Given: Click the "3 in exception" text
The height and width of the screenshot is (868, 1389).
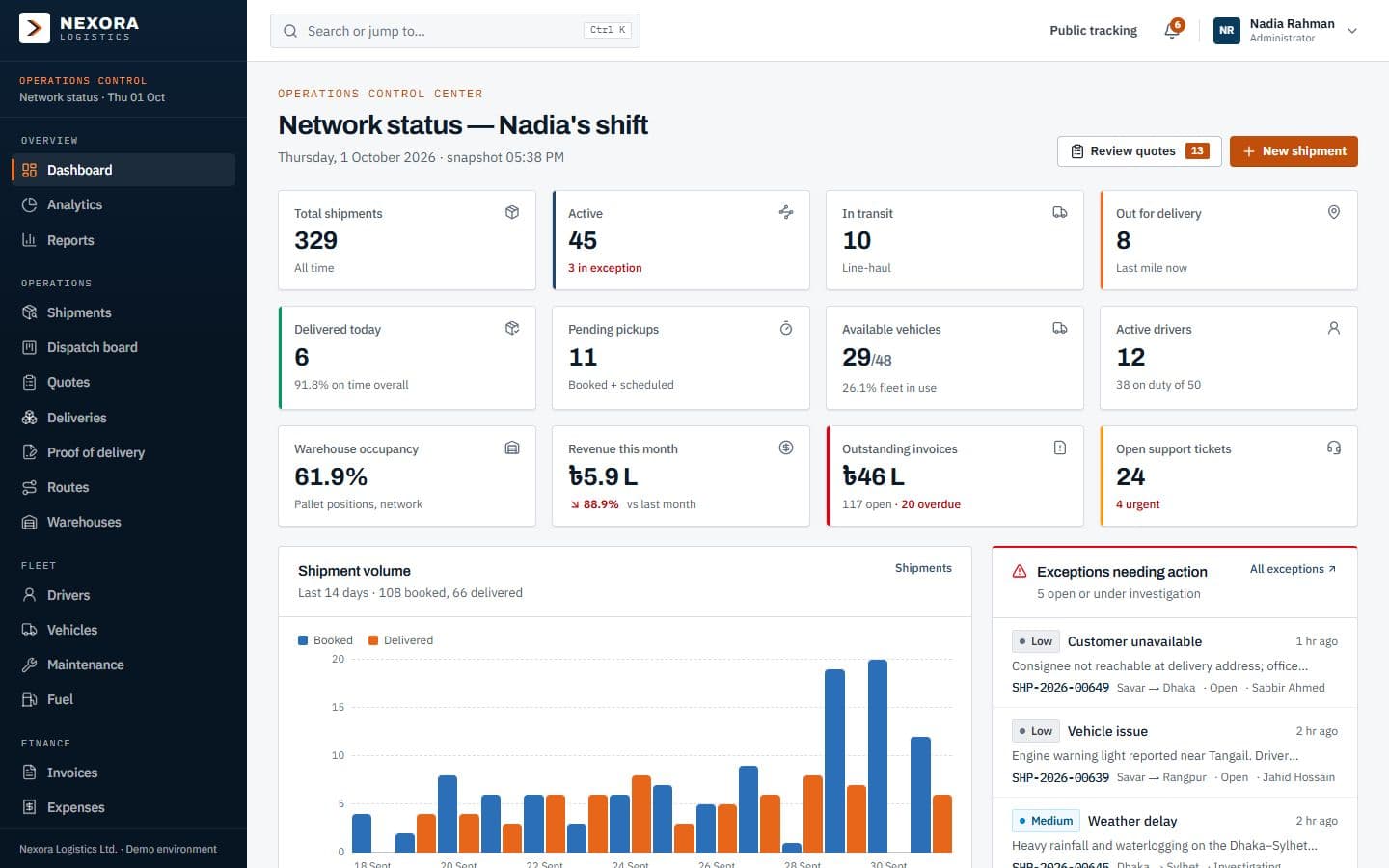Looking at the screenshot, I should 605,268.
